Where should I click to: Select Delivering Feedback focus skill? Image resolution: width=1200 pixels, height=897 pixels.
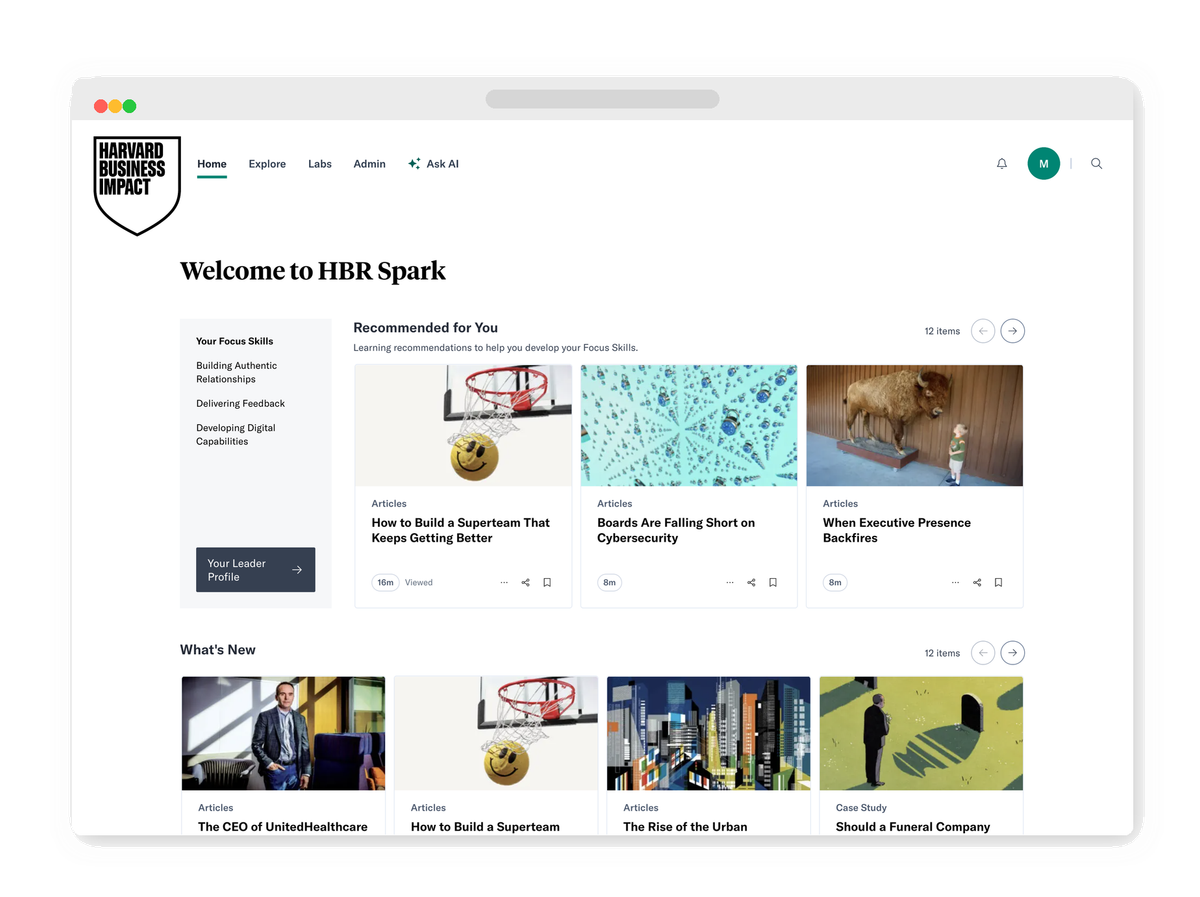241,403
